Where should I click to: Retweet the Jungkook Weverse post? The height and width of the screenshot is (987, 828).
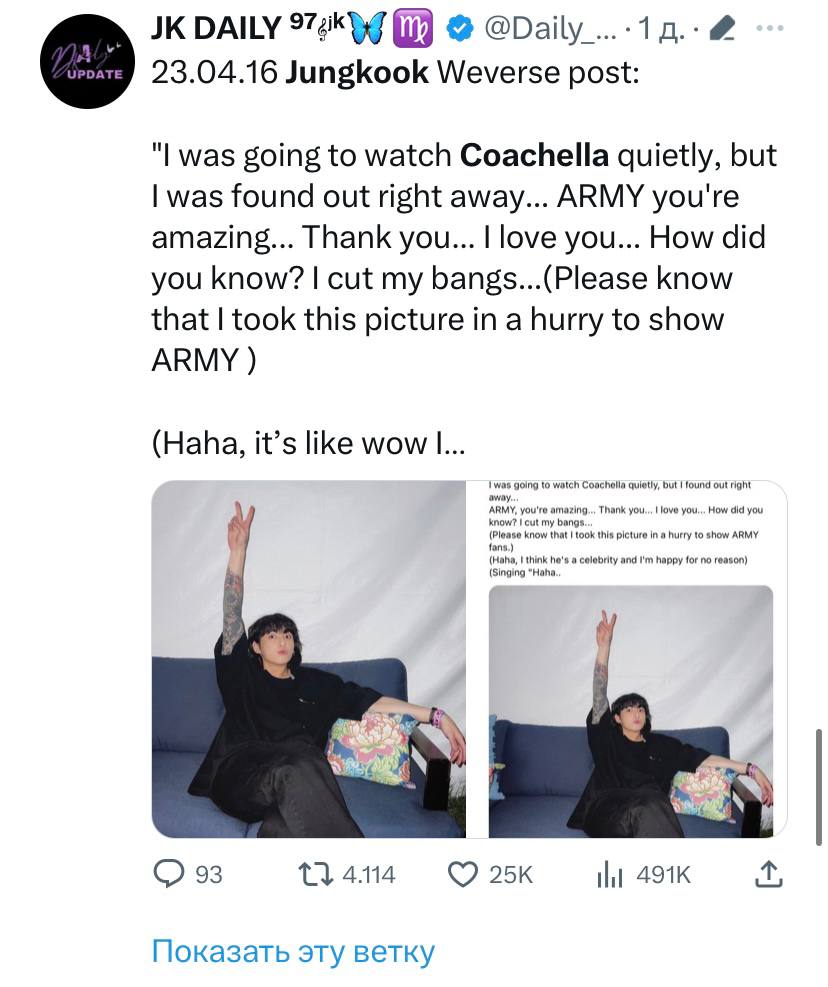point(316,875)
